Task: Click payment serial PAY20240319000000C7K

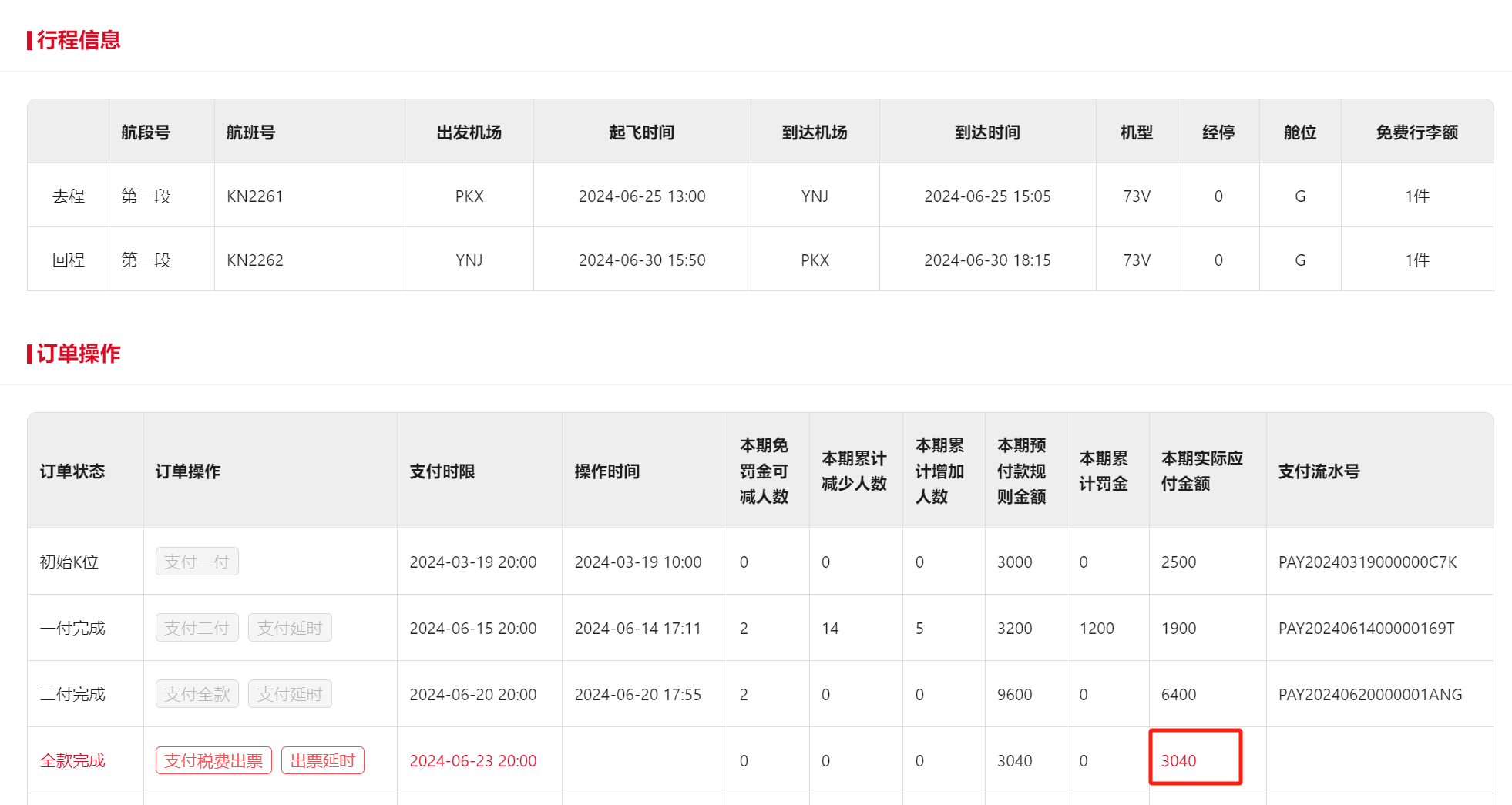Action: pos(1367,562)
